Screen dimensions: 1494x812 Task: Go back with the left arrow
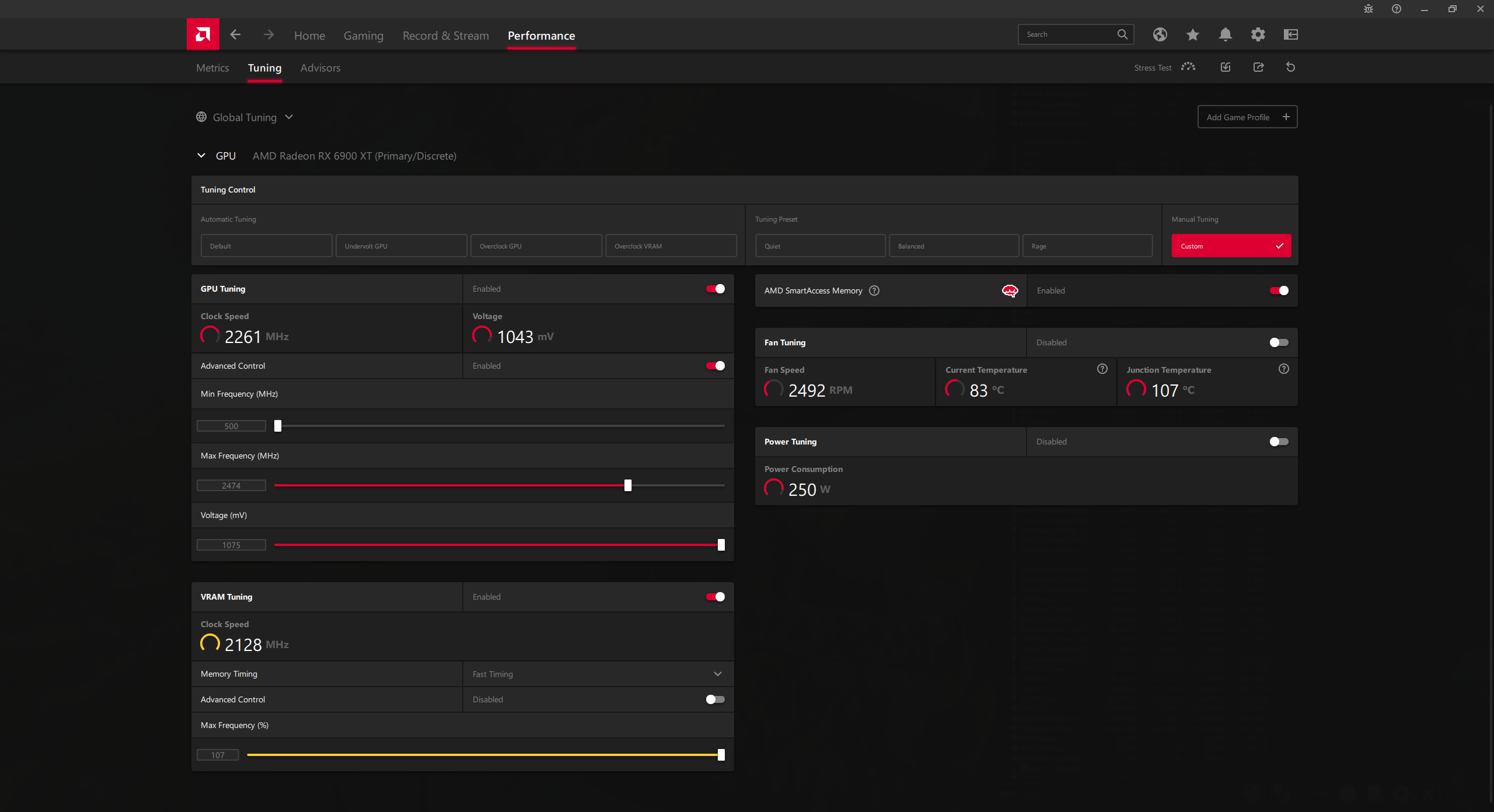(235, 34)
